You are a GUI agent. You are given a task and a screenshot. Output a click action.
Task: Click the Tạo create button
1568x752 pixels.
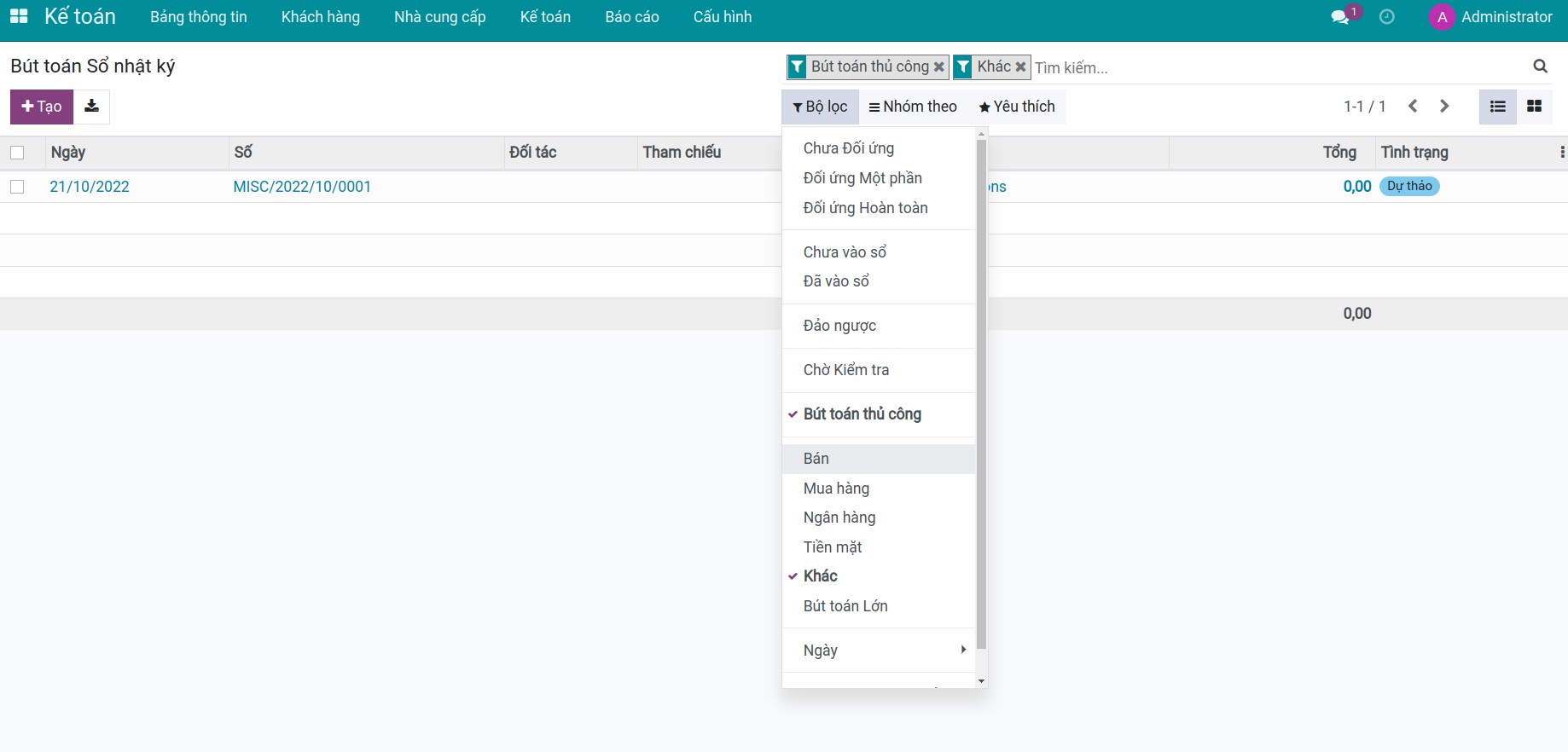(x=42, y=107)
